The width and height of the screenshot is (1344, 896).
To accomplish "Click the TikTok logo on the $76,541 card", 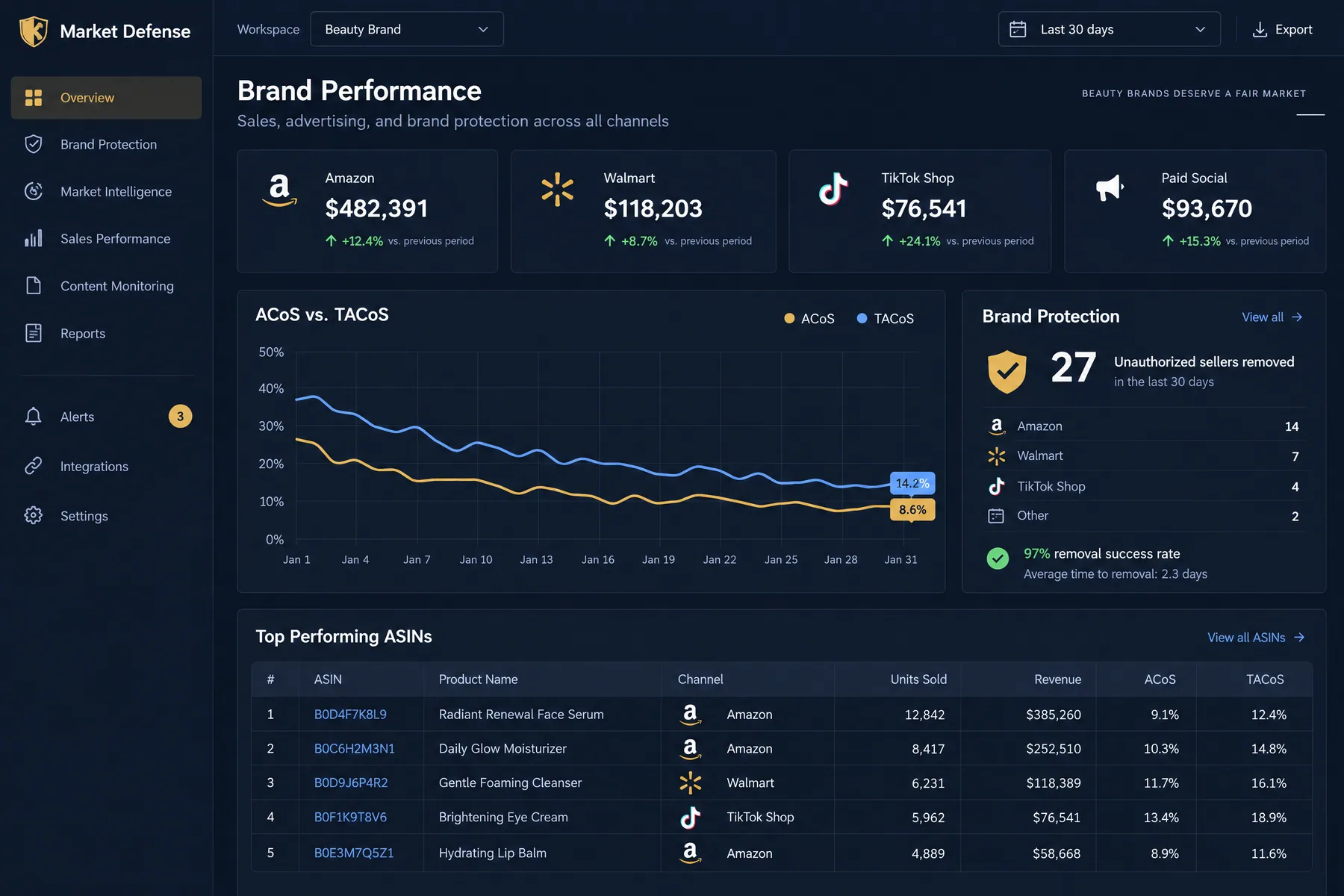I will [833, 189].
